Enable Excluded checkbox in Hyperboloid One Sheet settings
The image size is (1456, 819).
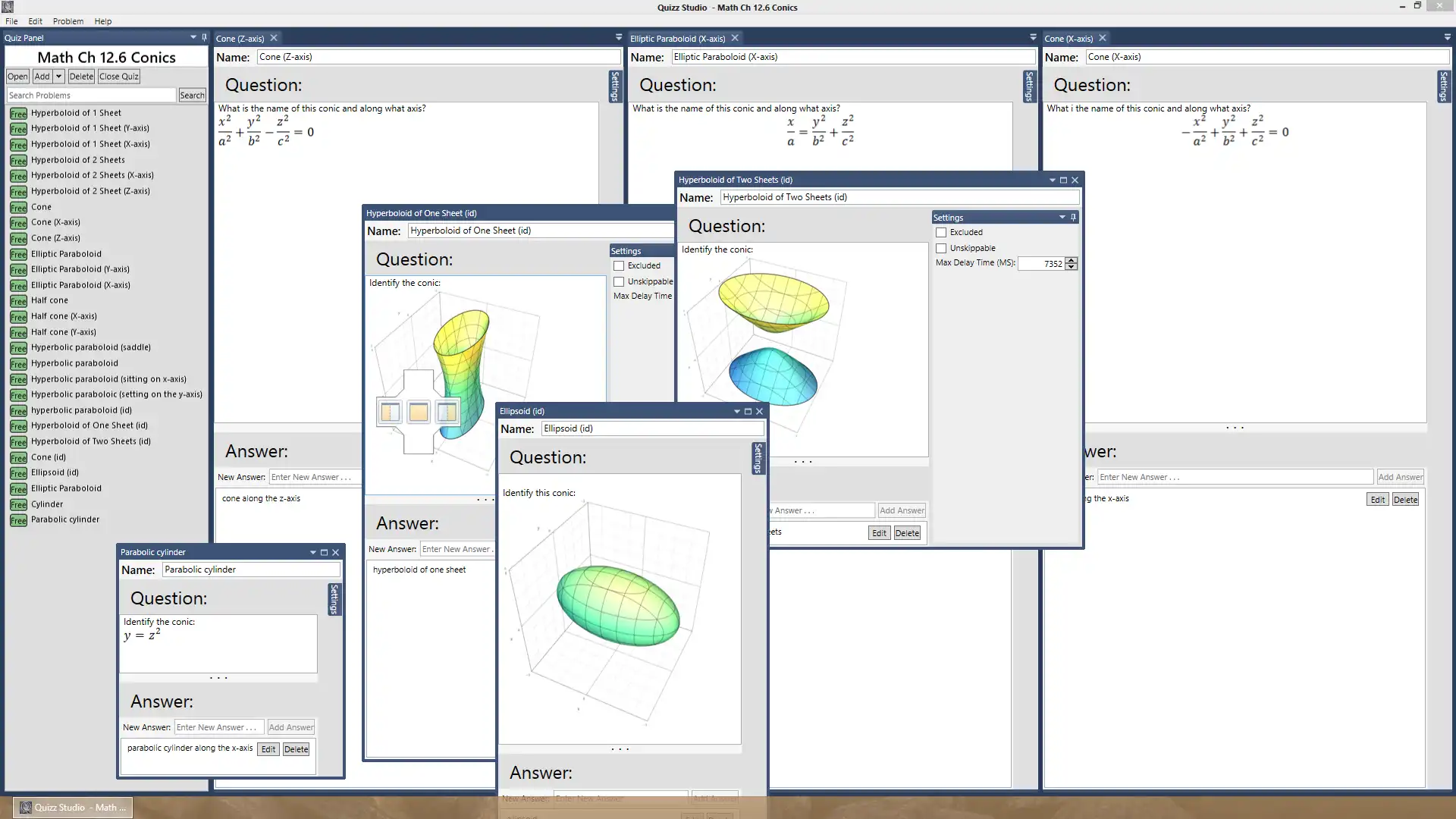pyautogui.click(x=619, y=265)
